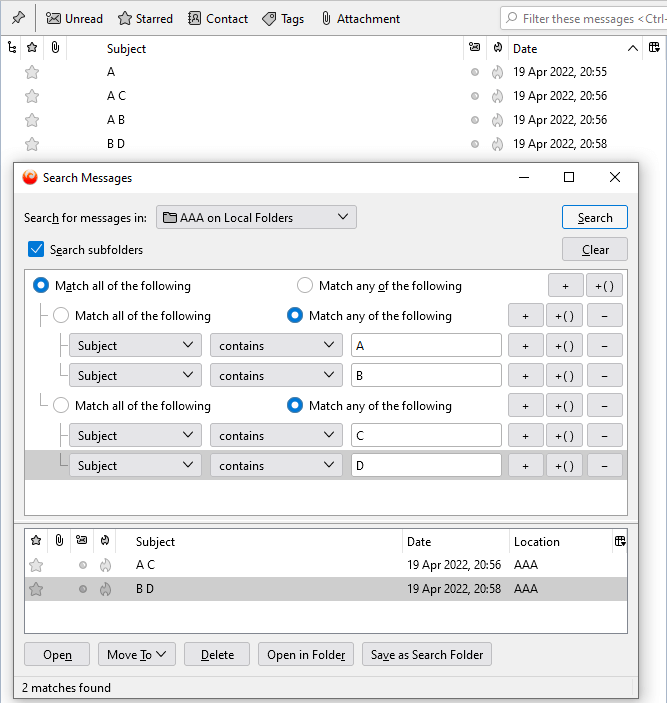Click the pin icon in quick filter bar
This screenshot has width=667, height=703.
18,18
